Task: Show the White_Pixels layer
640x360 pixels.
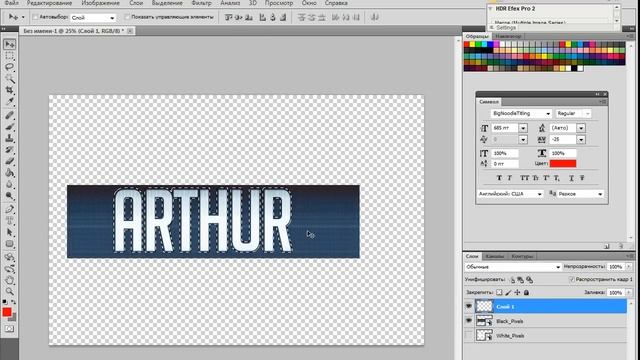Action: [x=469, y=336]
